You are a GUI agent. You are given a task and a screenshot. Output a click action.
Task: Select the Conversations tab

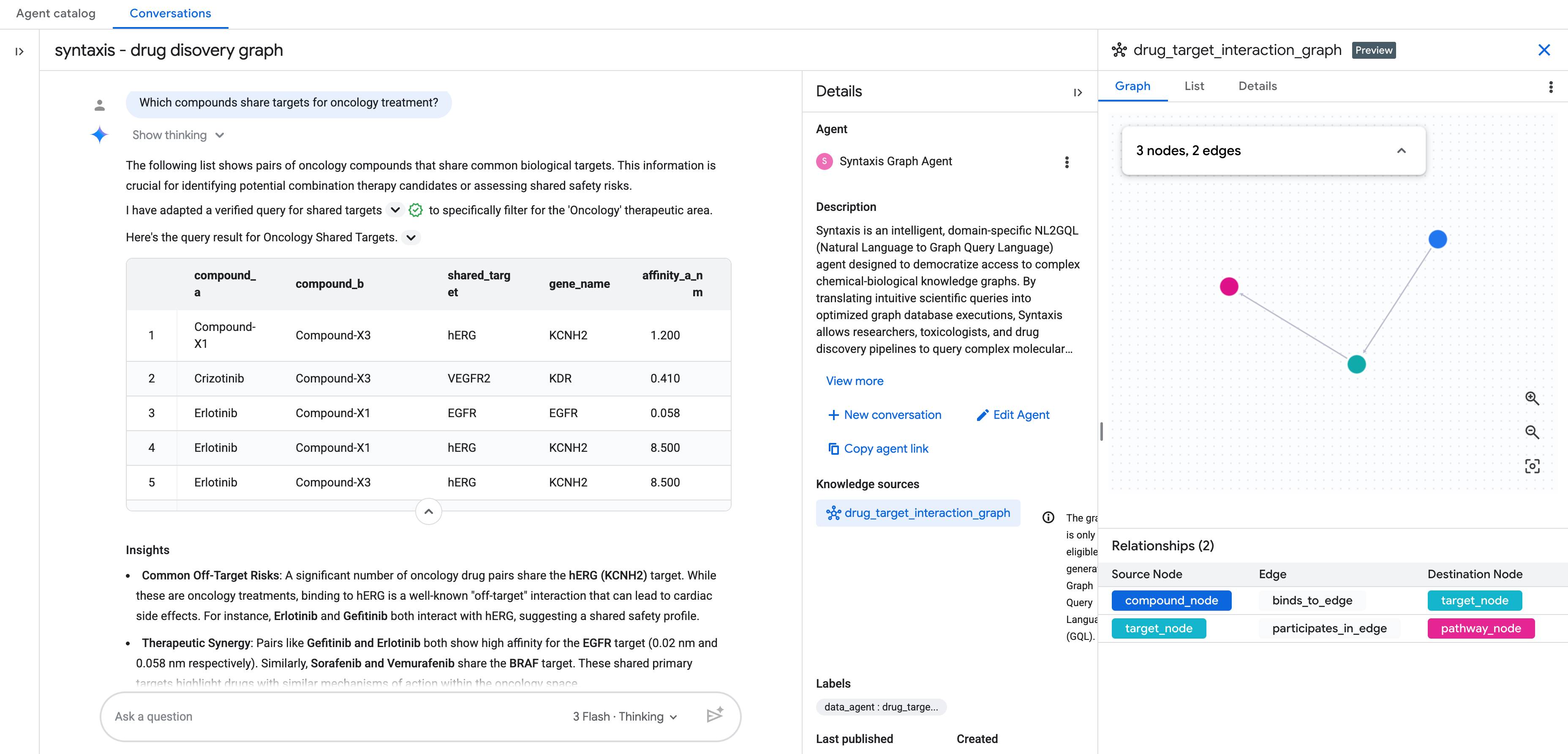tap(170, 14)
